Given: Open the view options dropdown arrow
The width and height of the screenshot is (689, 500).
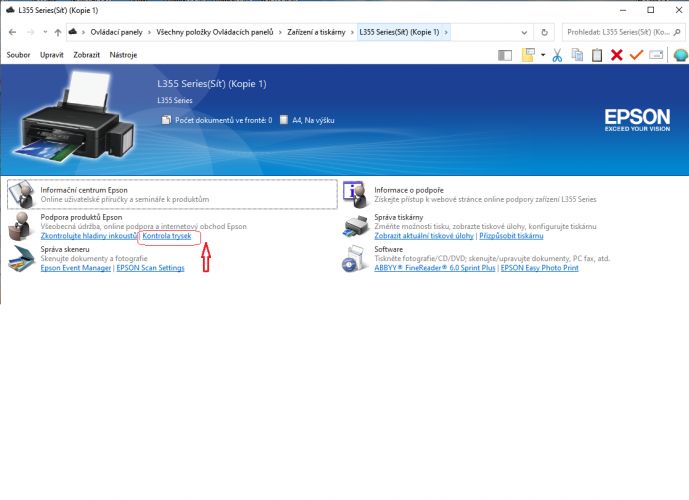Looking at the screenshot, I should tap(543, 55).
